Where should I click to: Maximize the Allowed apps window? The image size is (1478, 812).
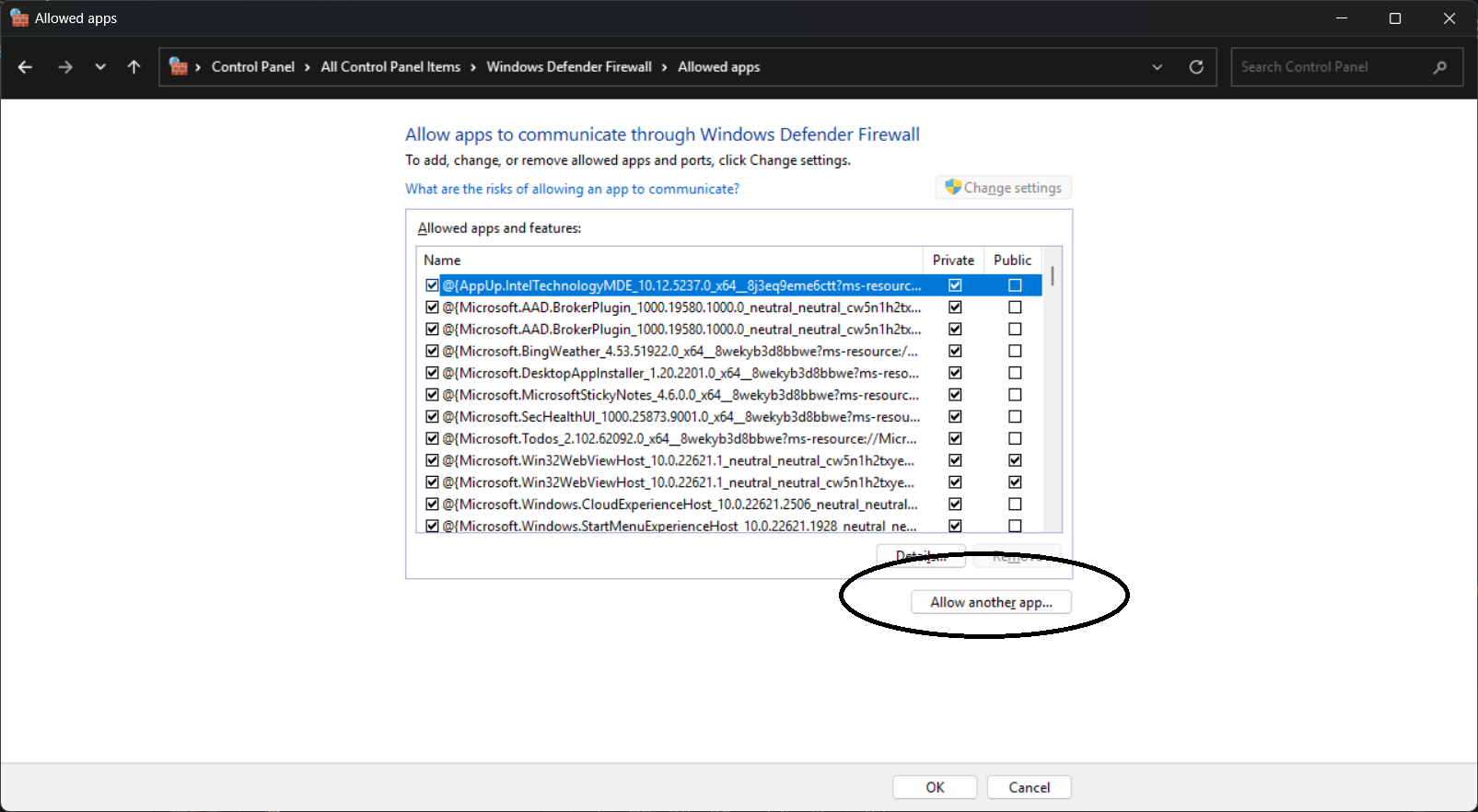pos(1395,18)
